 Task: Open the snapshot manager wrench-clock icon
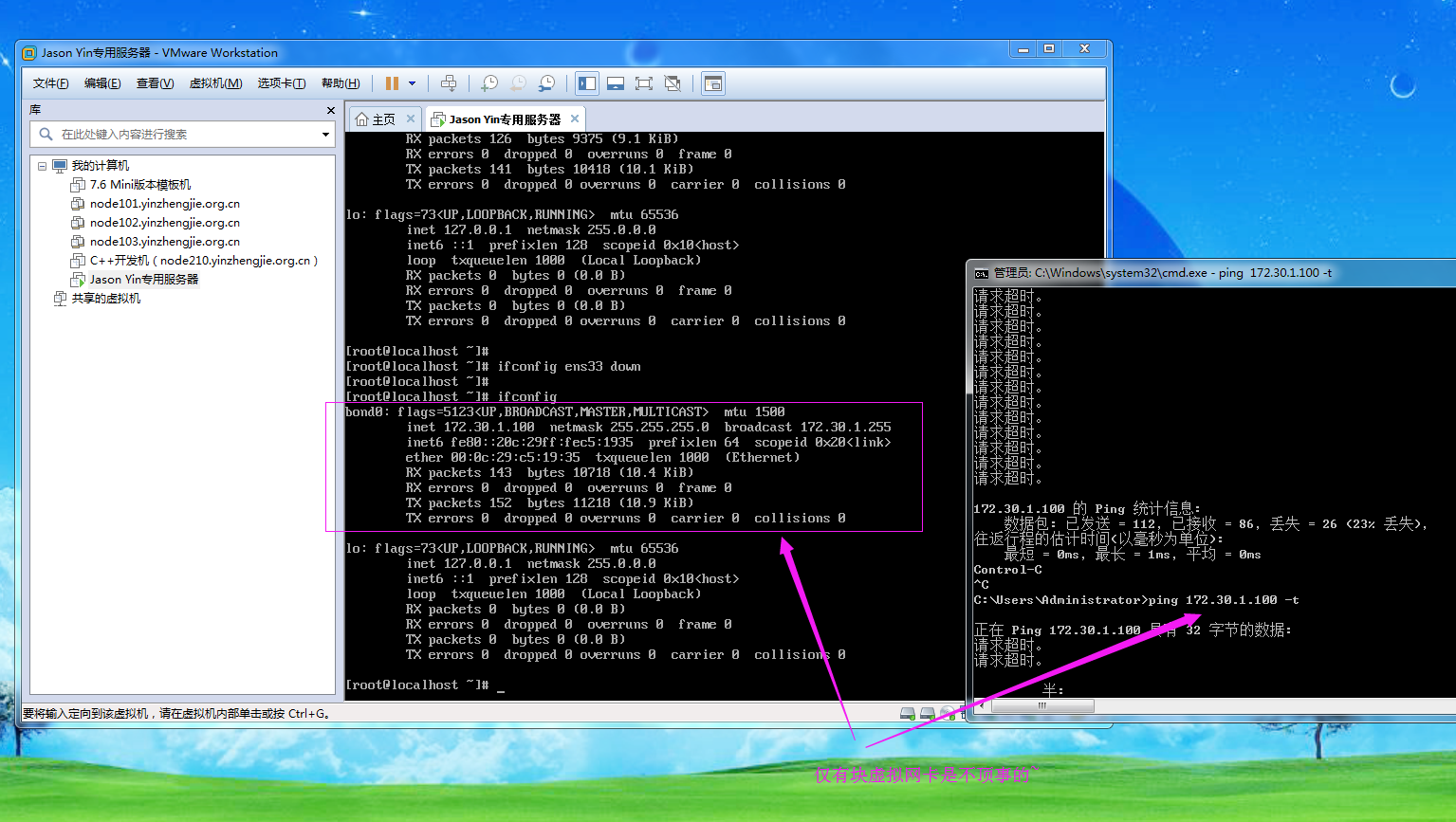click(546, 83)
